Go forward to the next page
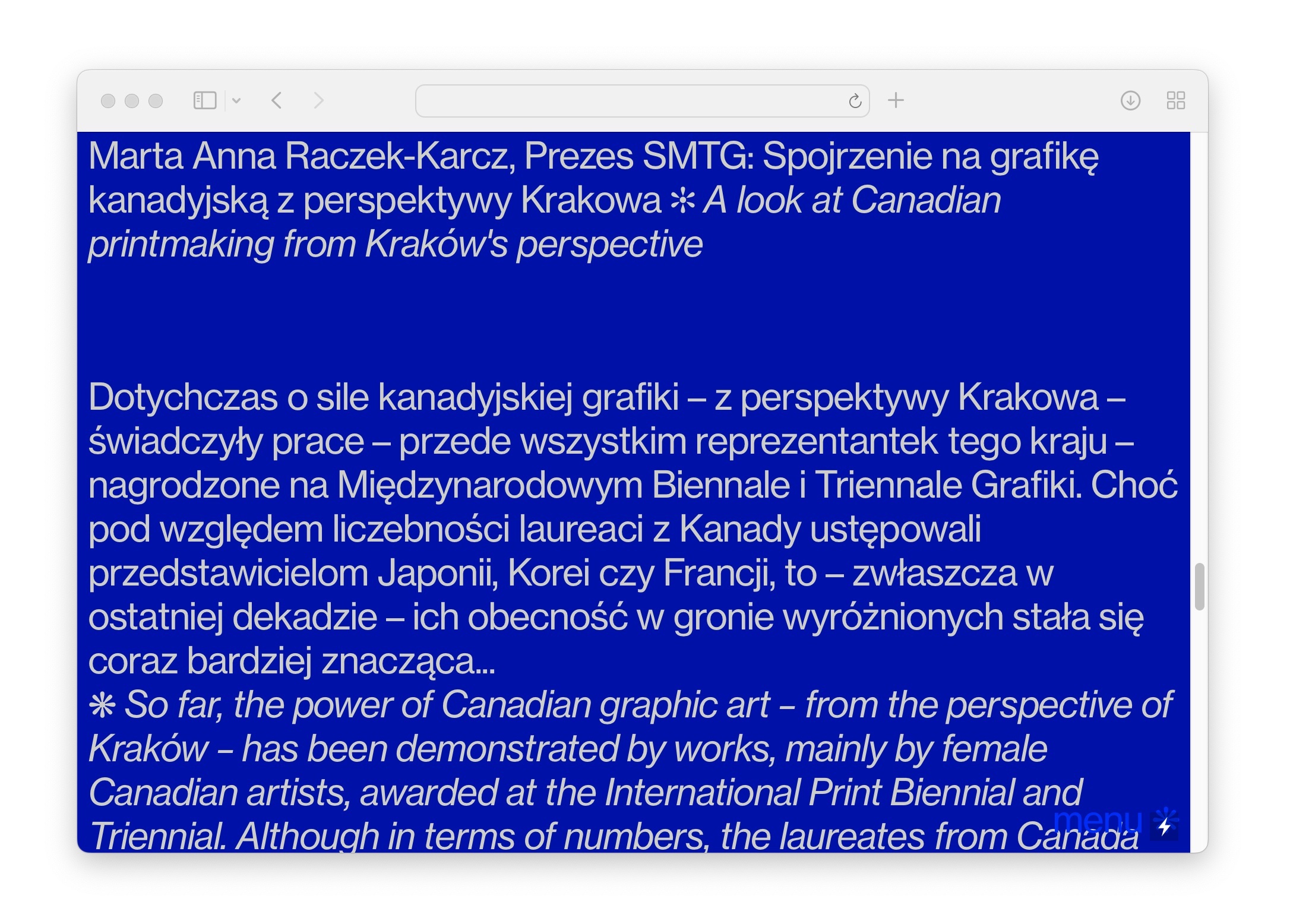1290x924 pixels. tap(318, 100)
